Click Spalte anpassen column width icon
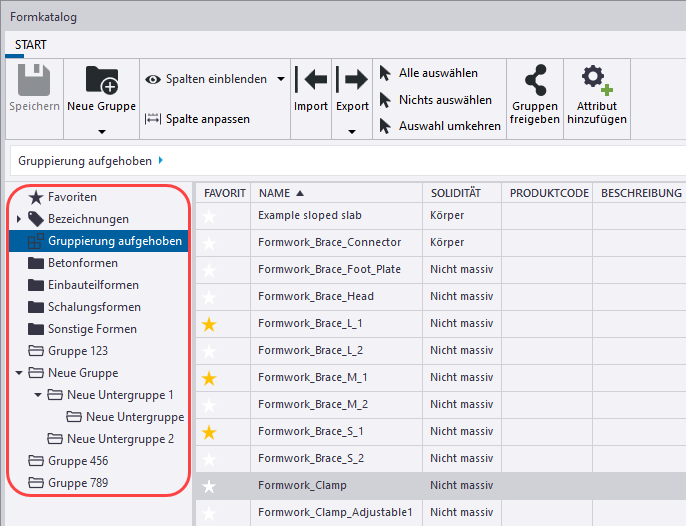 coord(153,119)
